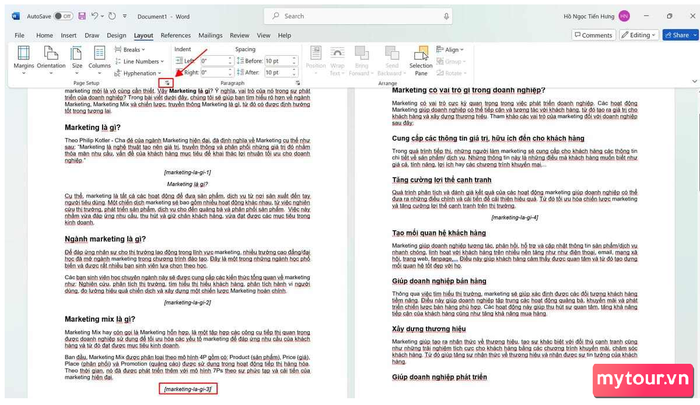Click the user account avatar
Image resolution: width=700 pixels, height=405 pixels.
pyautogui.click(x=624, y=16)
